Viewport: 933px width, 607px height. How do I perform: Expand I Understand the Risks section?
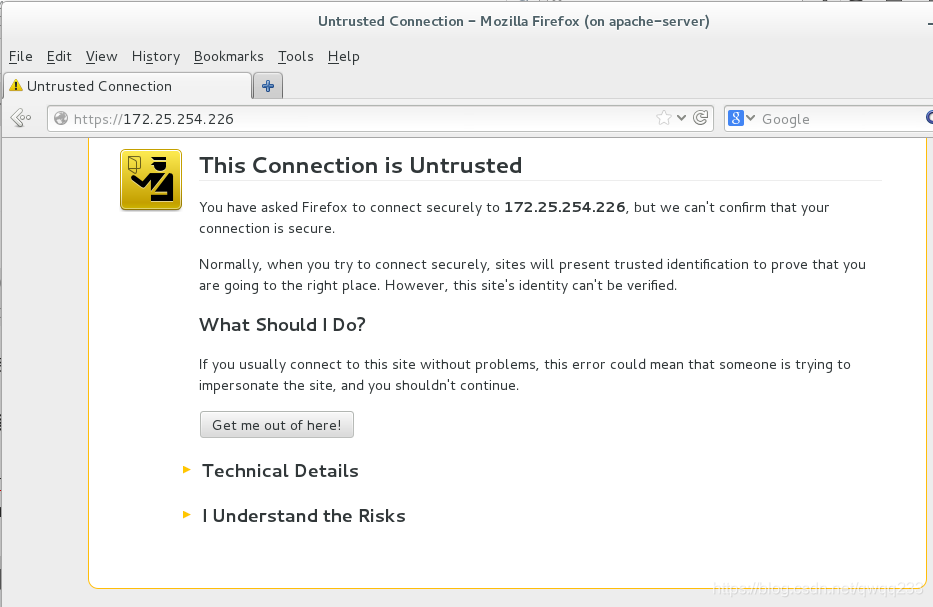(294, 515)
